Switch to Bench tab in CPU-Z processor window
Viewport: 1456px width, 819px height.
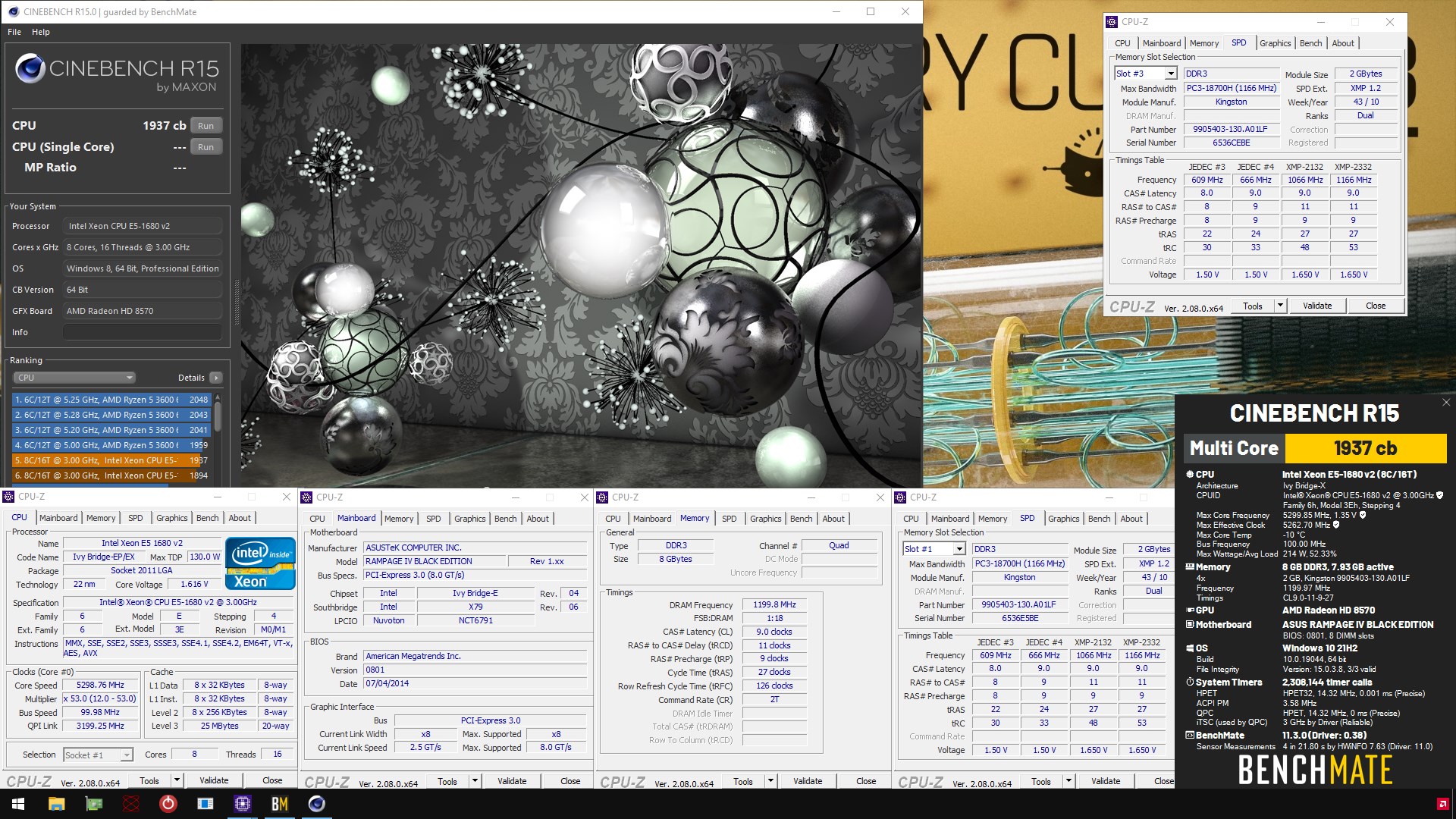[207, 518]
